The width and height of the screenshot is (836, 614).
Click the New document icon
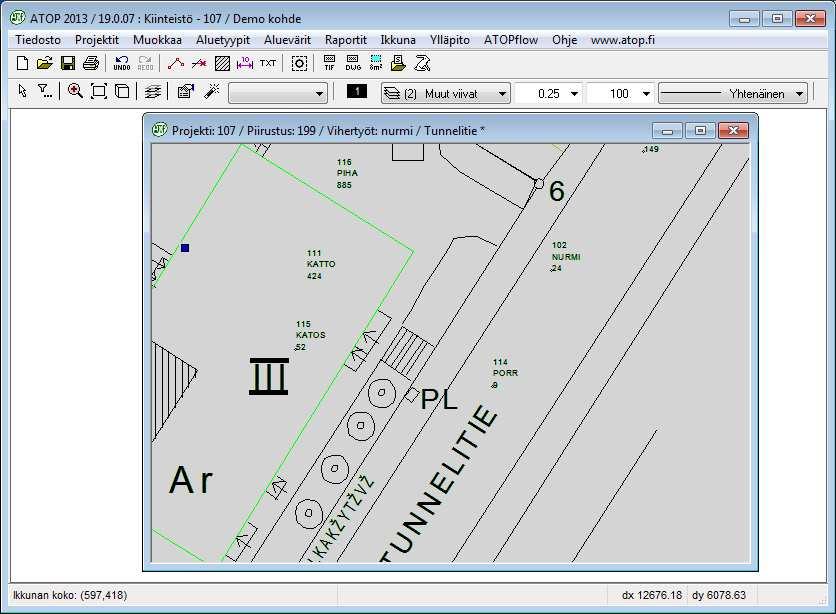pos(22,63)
